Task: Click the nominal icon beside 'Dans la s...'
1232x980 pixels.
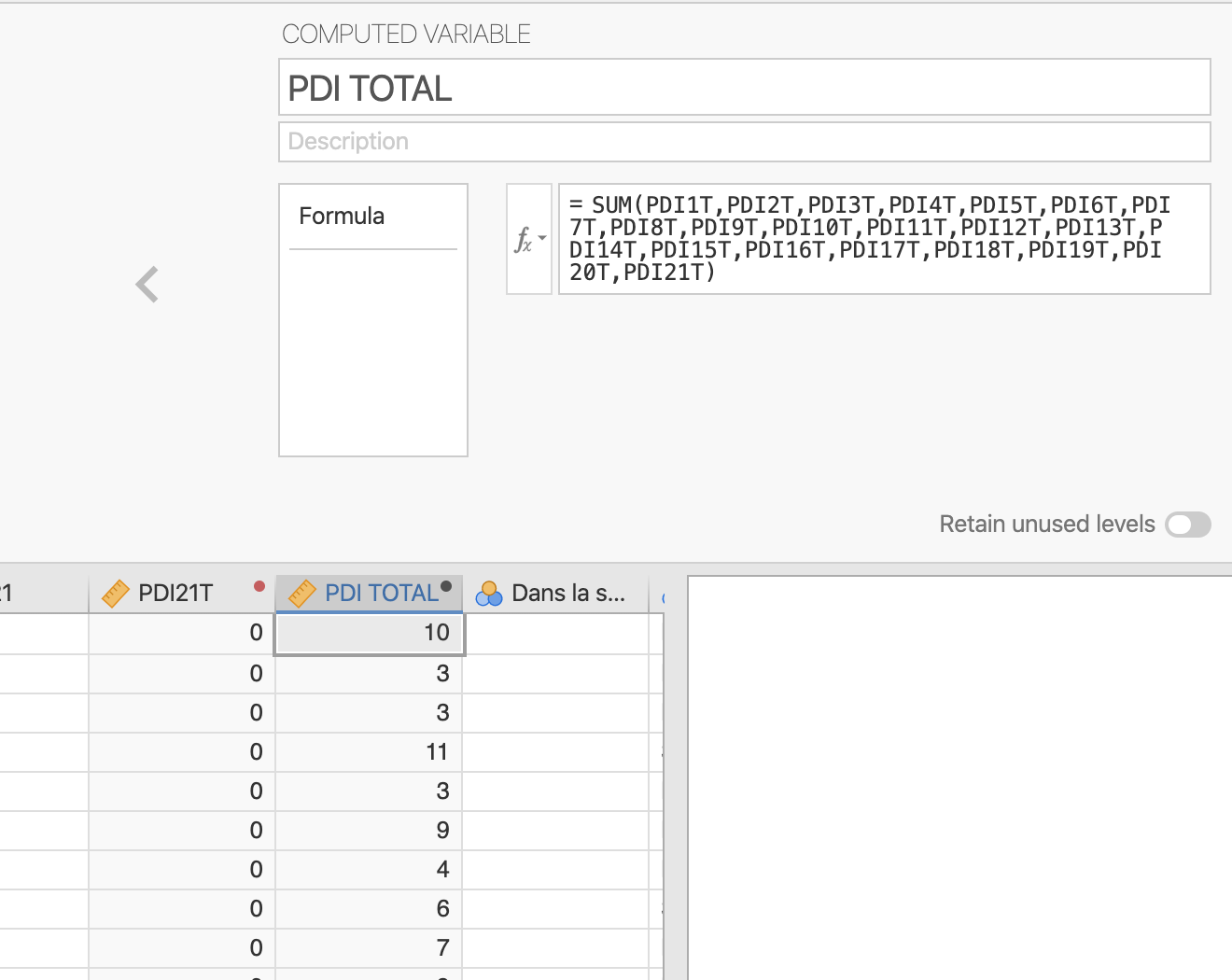Action: coord(488,594)
